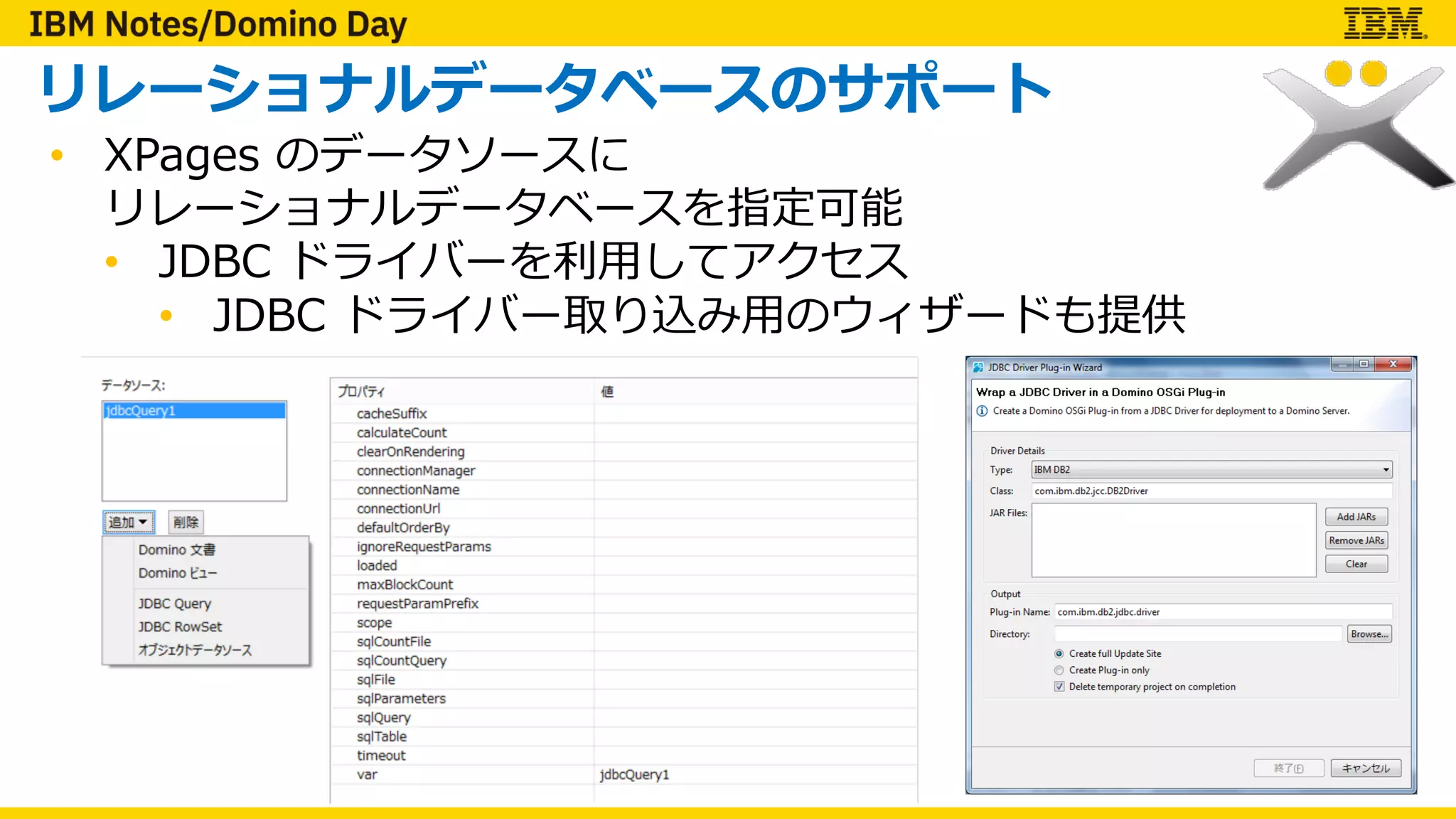Choose オブジェクトデータソース from the add menu
This screenshot has width=1456, height=819.
(195, 650)
